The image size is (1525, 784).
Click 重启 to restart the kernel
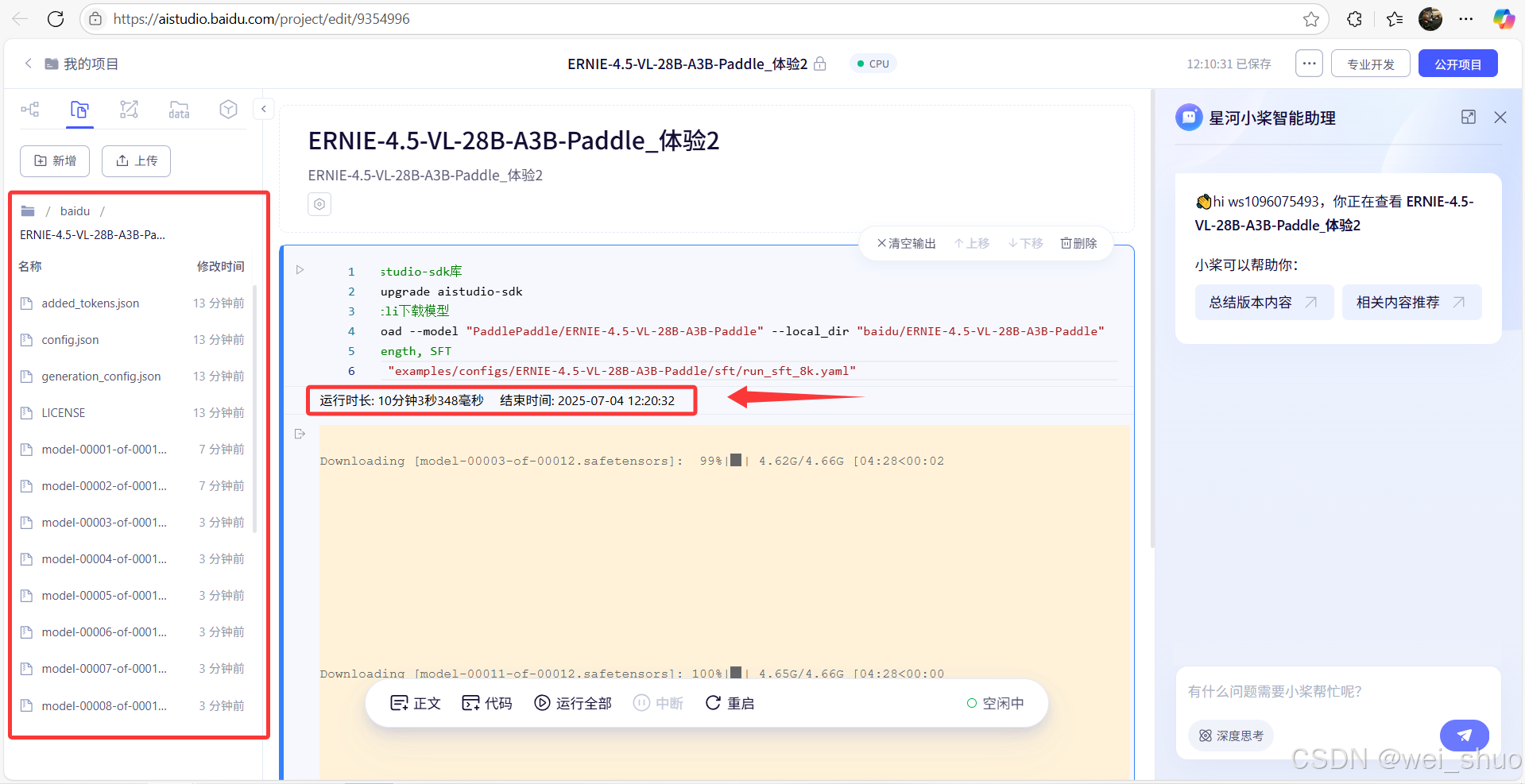[730, 703]
